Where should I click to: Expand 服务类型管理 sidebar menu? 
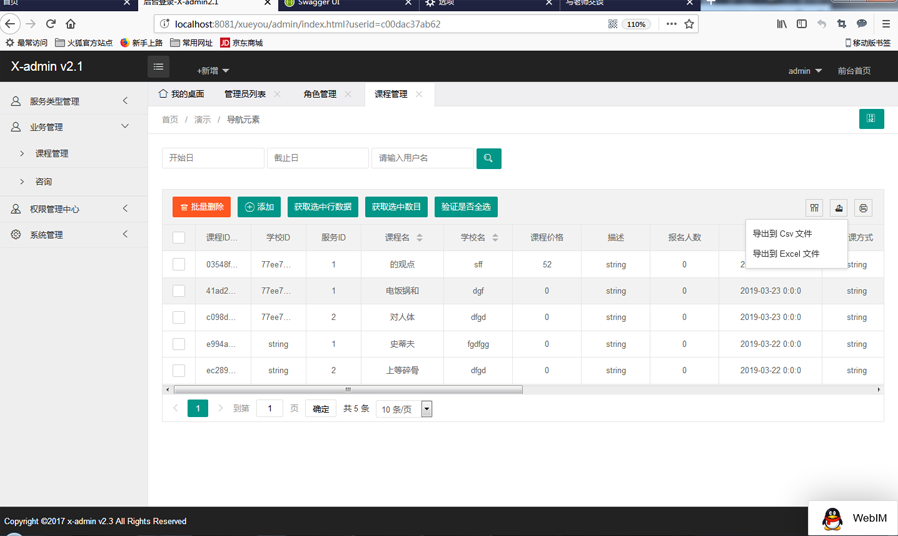(x=74, y=101)
